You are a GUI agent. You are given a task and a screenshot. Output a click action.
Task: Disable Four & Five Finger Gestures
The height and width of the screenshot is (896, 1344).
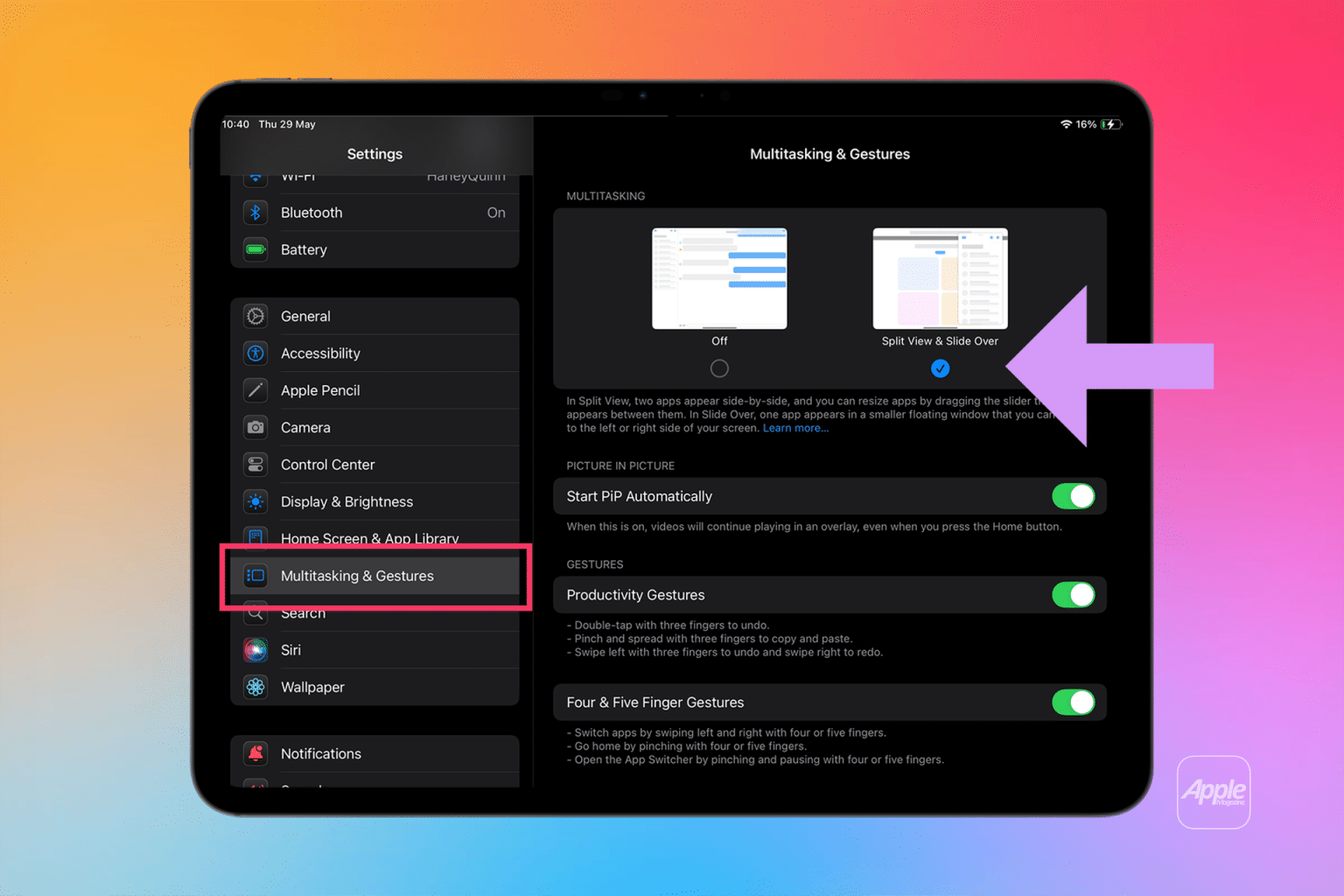[1074, 702]
